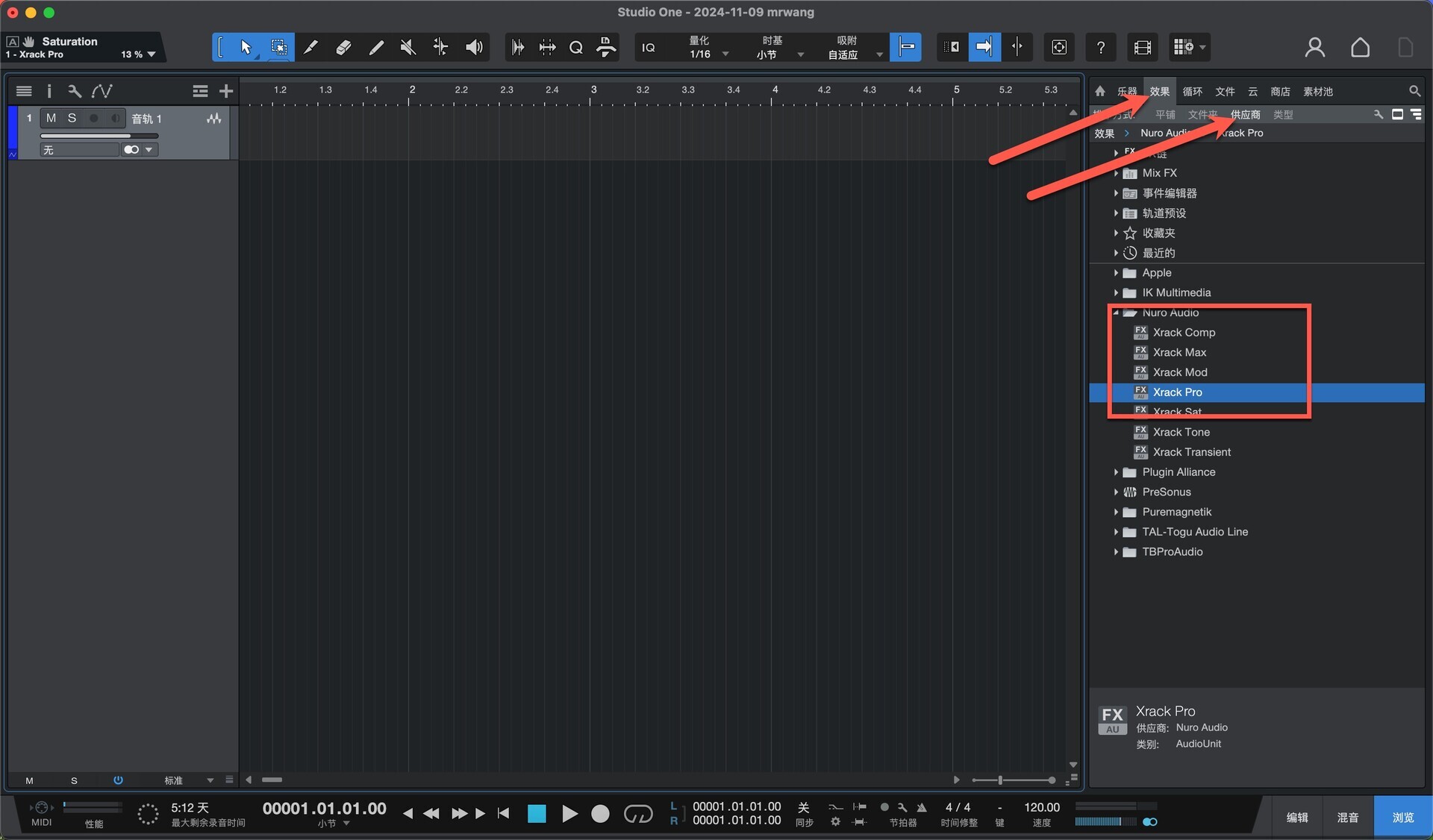
Task: Toggle autoscroll arrow button
Action: 984,47
